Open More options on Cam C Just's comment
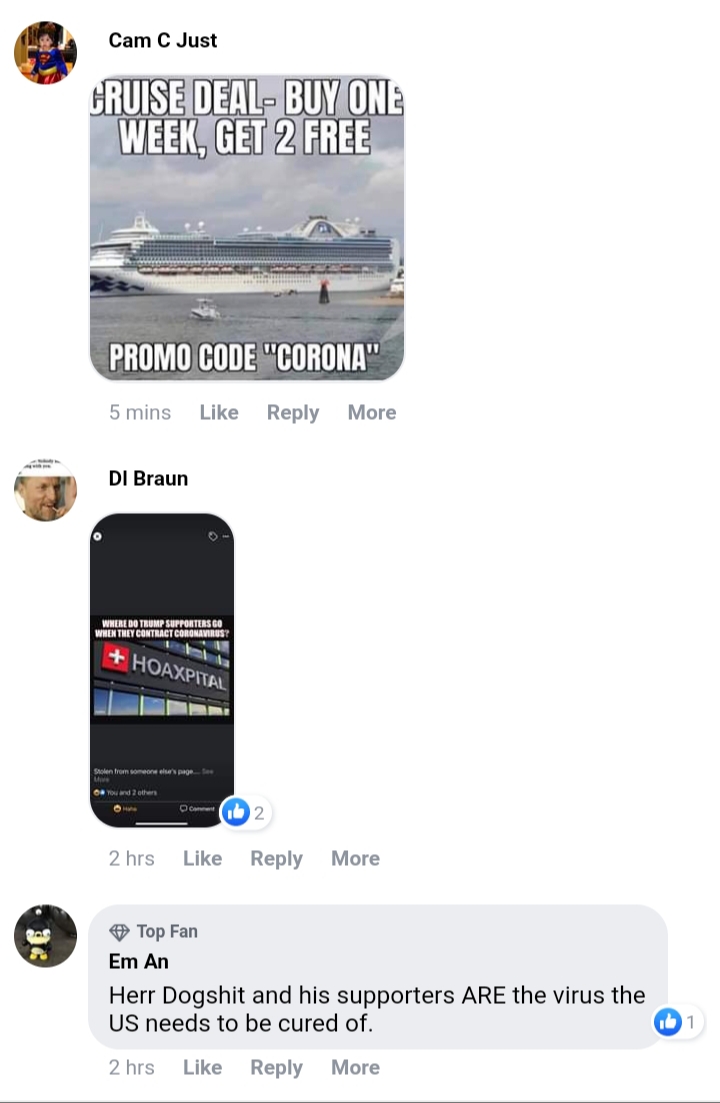 coord(372,412)
